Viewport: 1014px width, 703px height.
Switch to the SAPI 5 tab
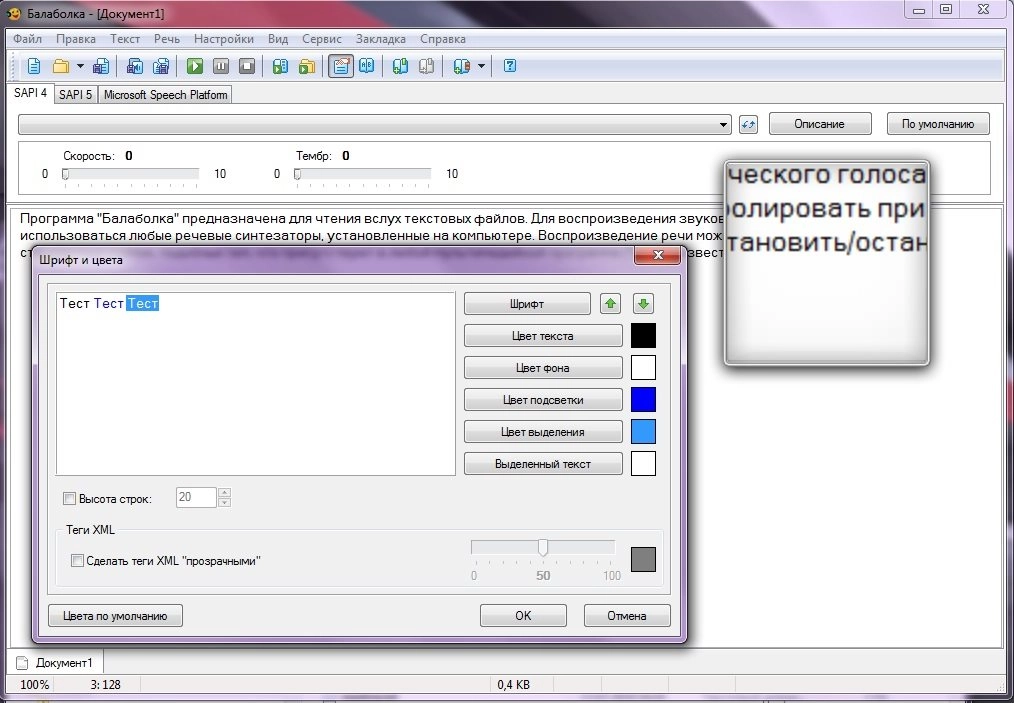[x=76, y=94]
